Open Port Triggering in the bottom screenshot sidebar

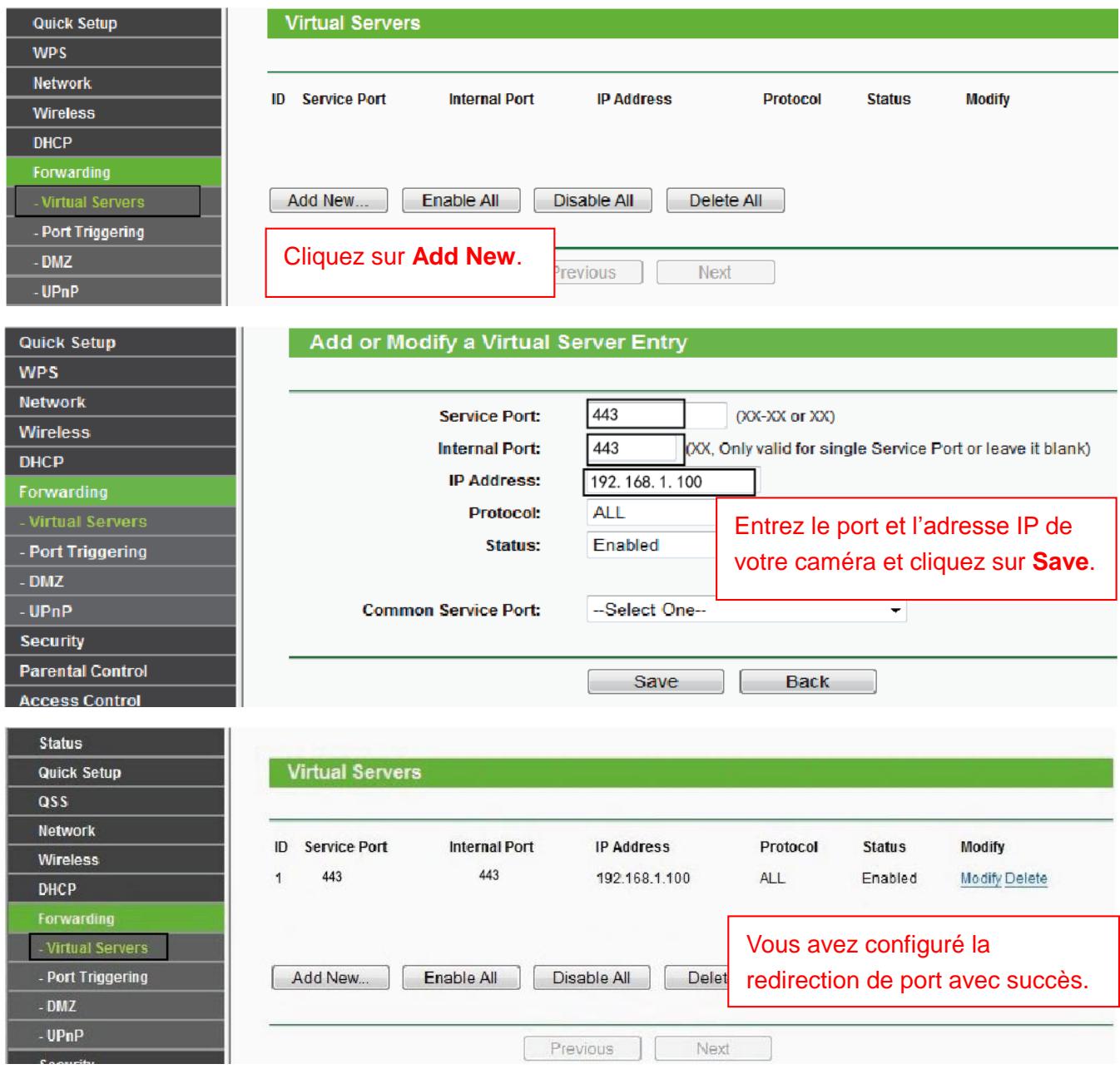pos(116,977)
